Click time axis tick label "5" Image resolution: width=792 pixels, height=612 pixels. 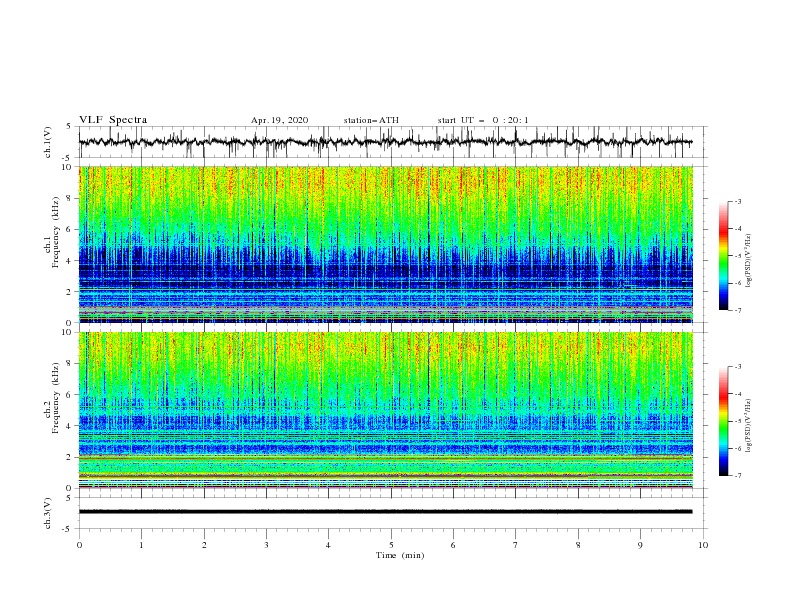point(391,545)
